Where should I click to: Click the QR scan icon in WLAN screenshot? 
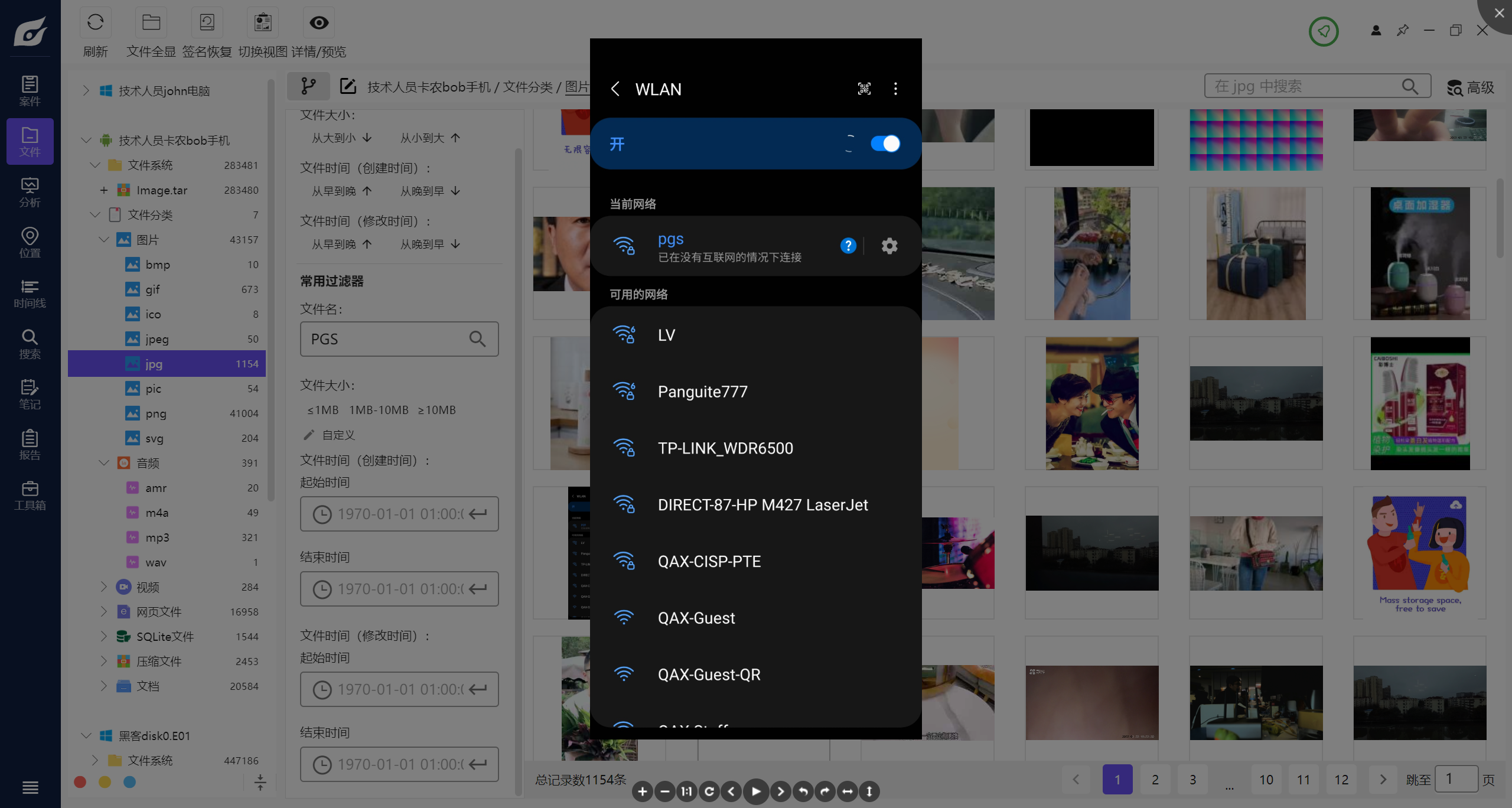click(864, 89)
